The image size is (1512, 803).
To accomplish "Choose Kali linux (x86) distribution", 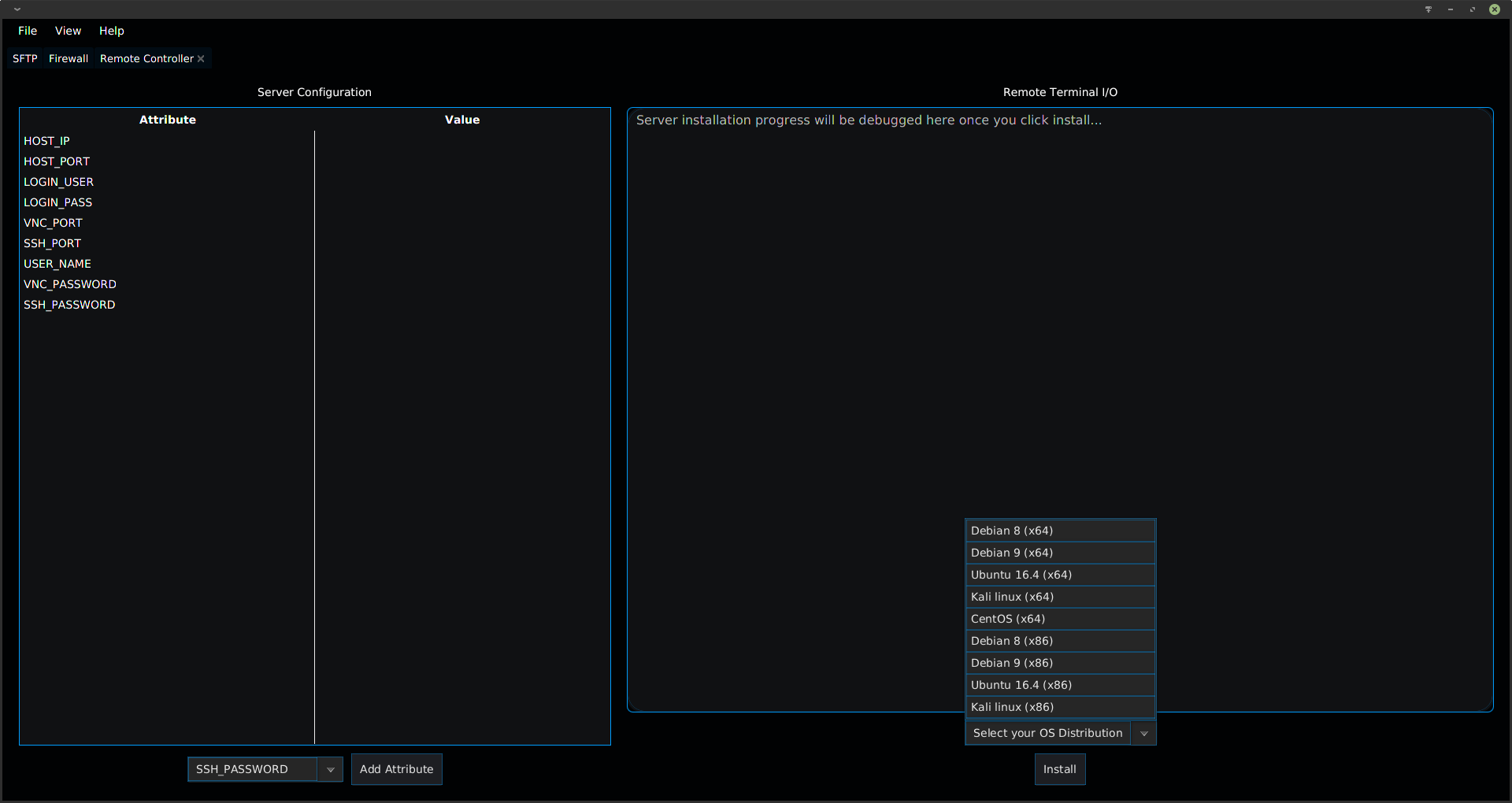I will tap(1060, 707).
